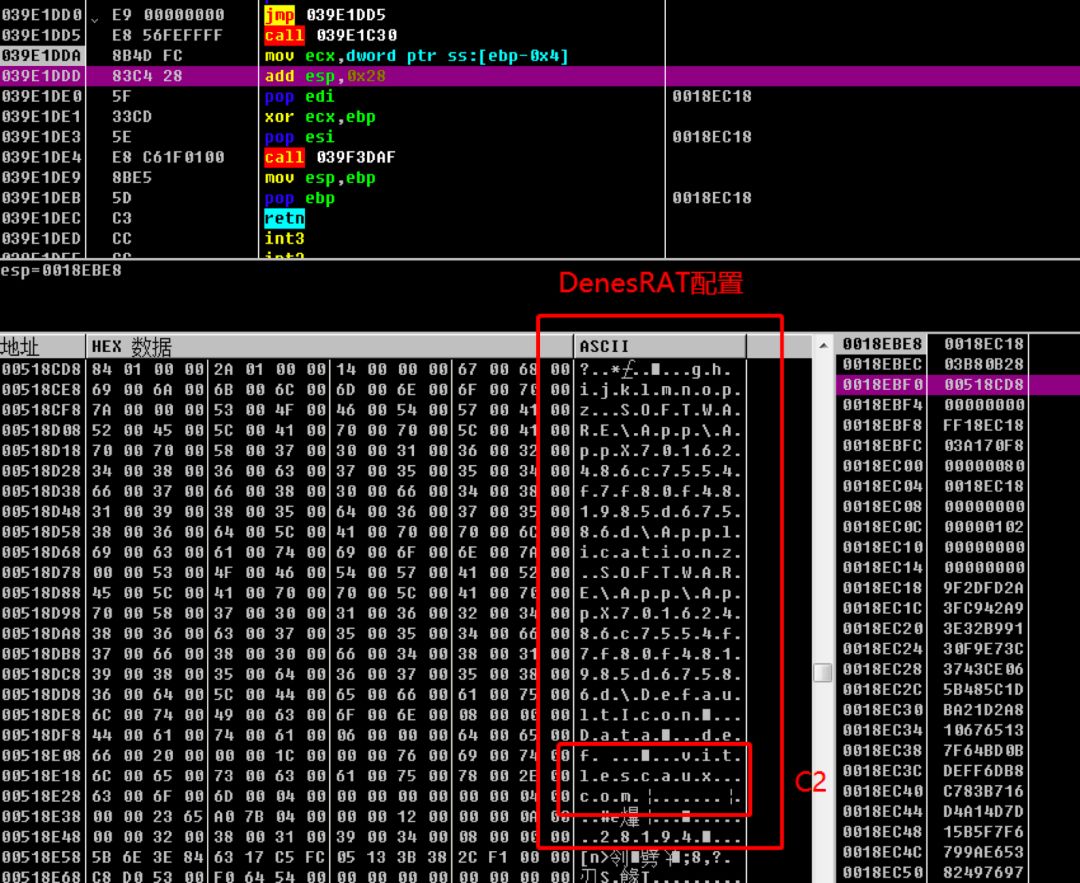Select the highlighted add esp,0x28 instruction

pos(325,76)
